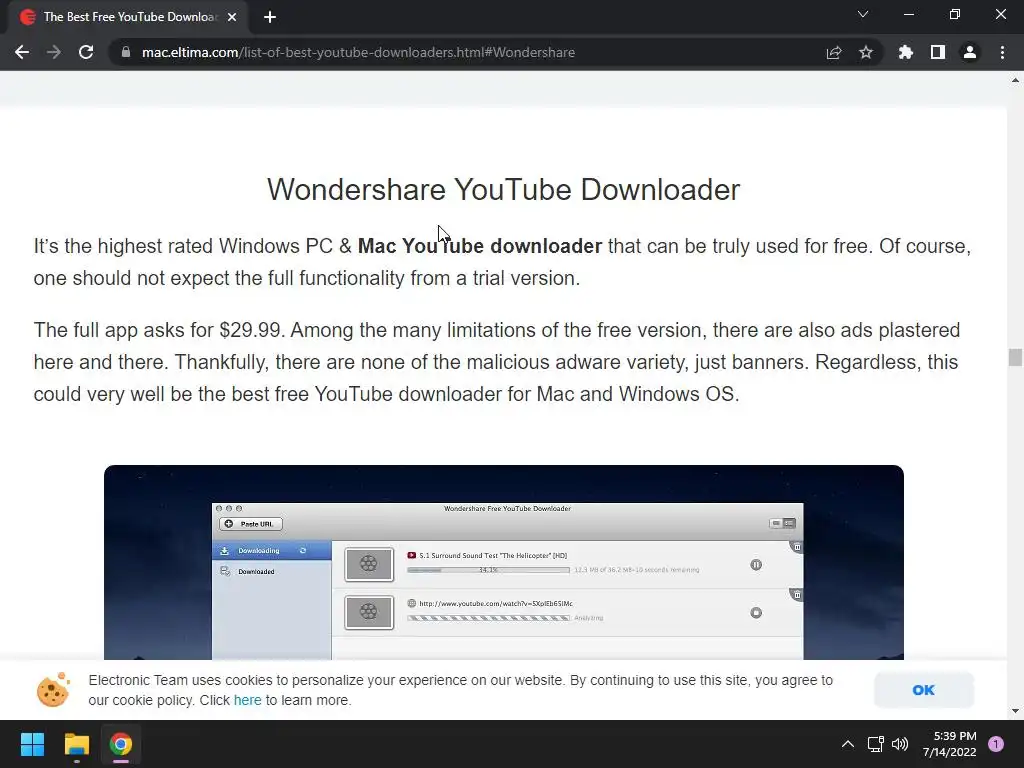Open network settings from the tray
This screenshot has height=768, width=1024.
[875, 744]
